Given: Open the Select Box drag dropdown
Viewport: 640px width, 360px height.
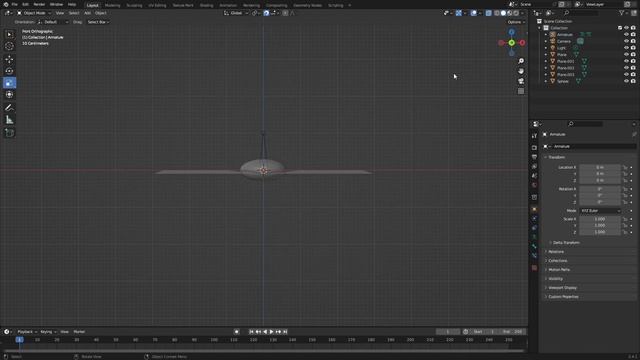Looking at the screenshot, I should (x=98, y=22).
